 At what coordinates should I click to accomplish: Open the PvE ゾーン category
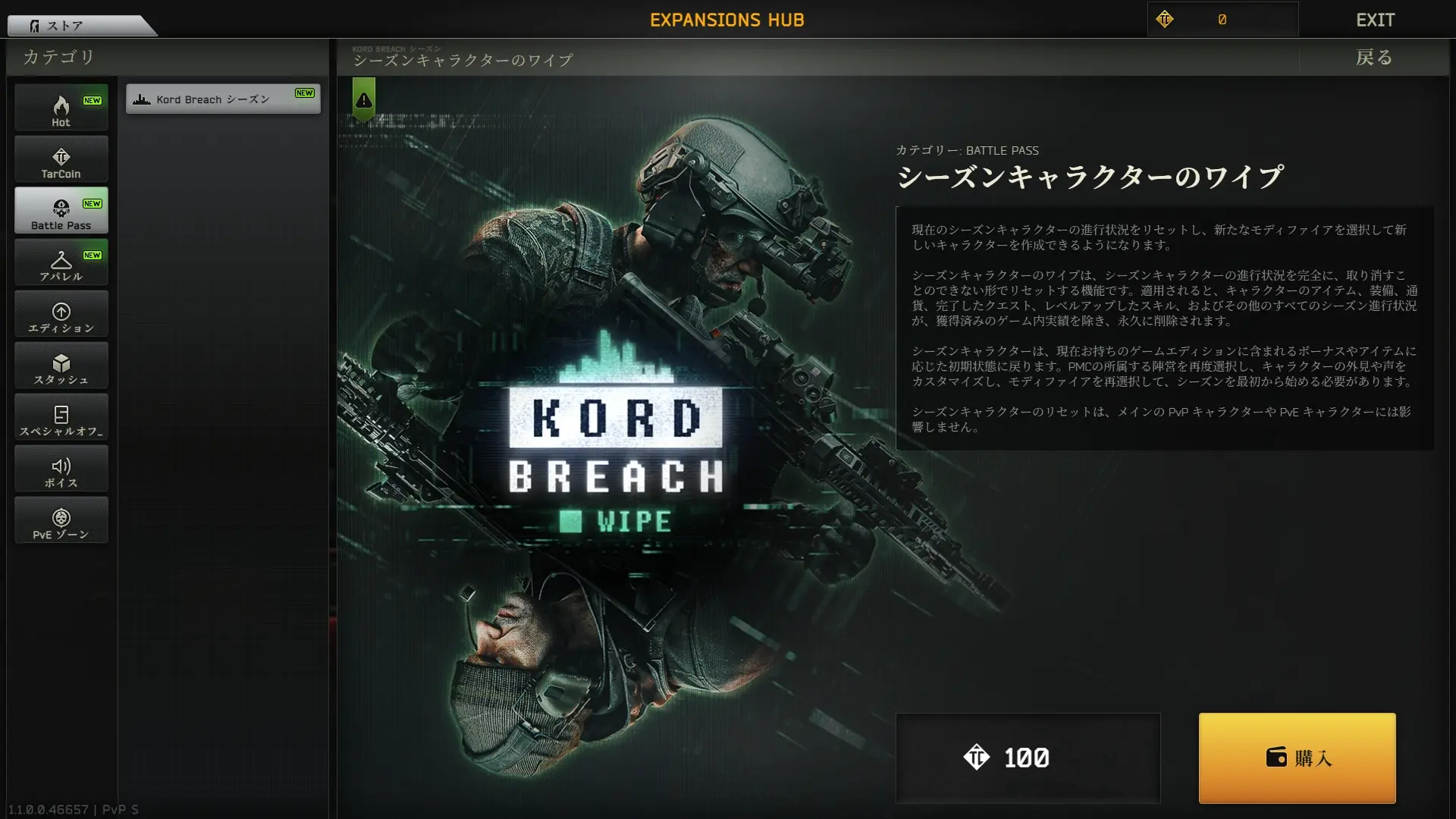[61, 519]
